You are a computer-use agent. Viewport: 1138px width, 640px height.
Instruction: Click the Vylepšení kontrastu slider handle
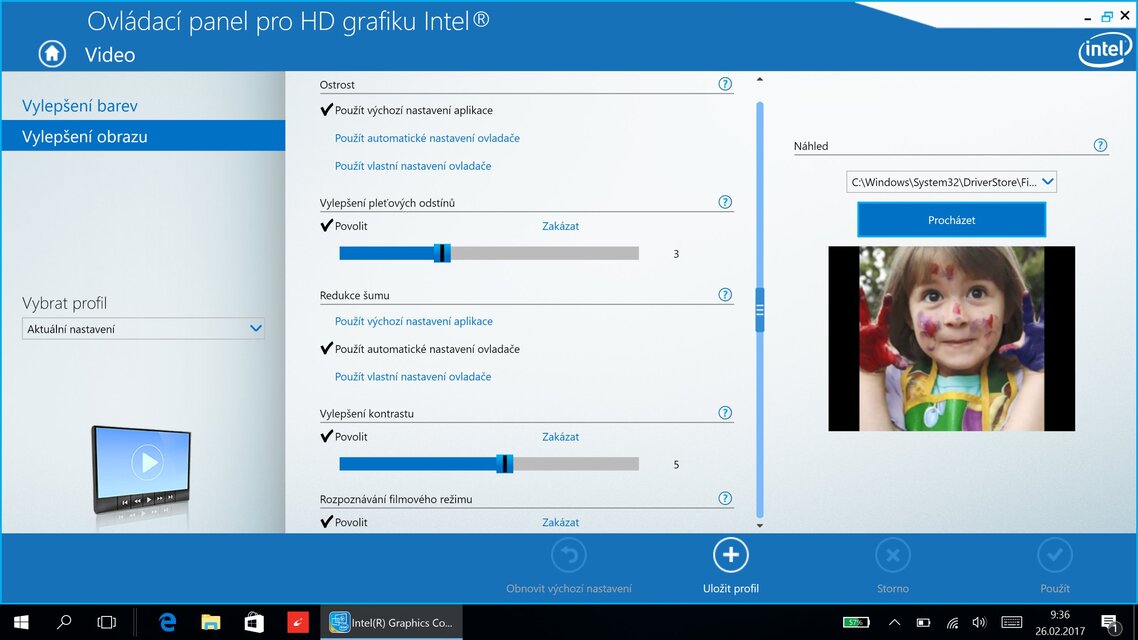(506, 463)
